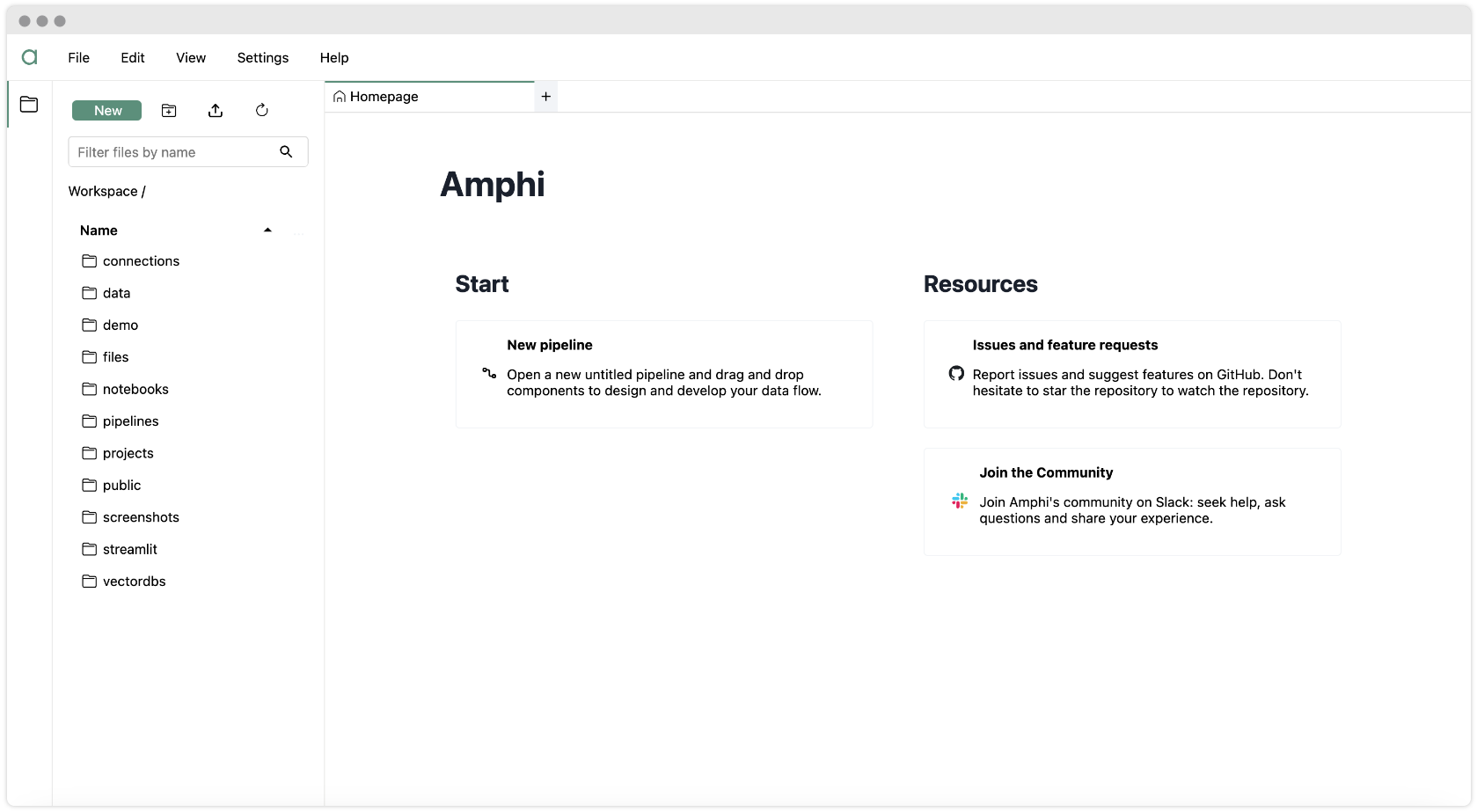Open the Settings menu
The height and width of the screenshot is (812, 1477).
coord(263,57)
